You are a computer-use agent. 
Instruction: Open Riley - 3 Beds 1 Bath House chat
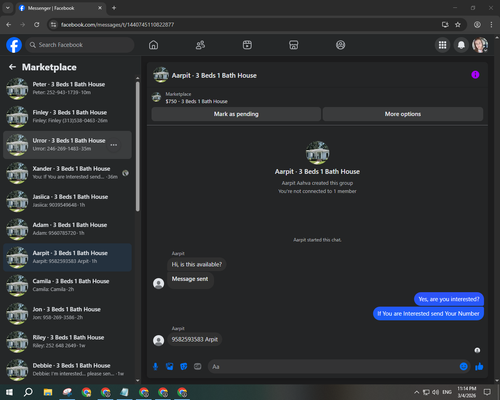[67, 342]
